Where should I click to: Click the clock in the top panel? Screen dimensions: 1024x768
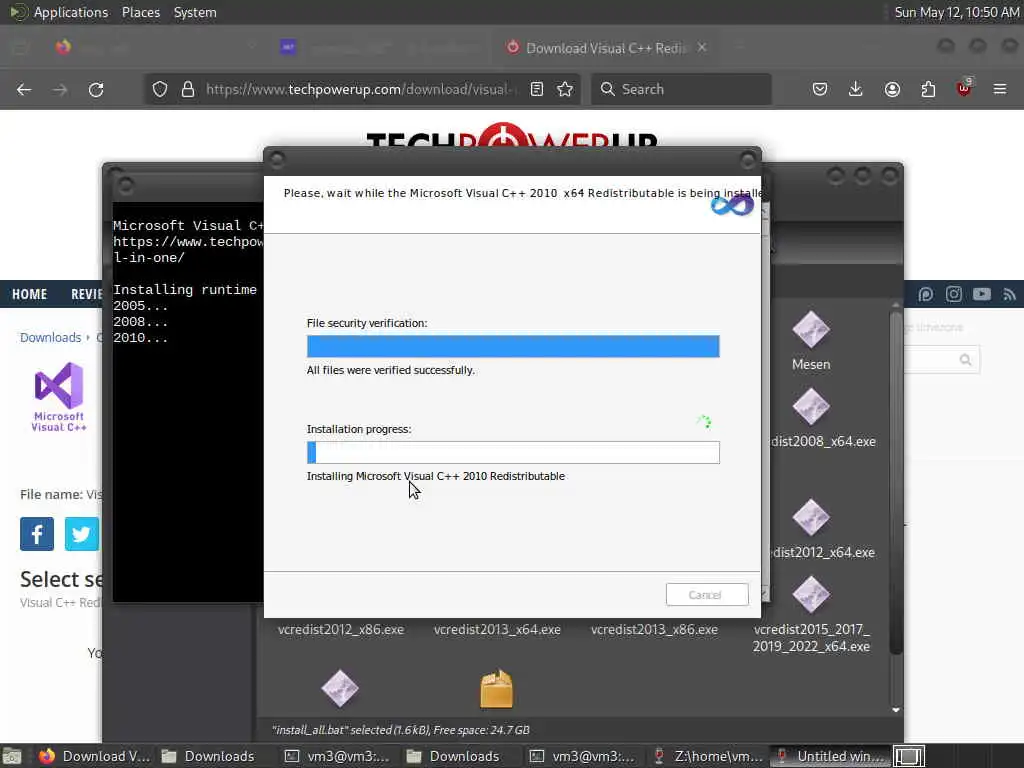click(x=956, y=12)
